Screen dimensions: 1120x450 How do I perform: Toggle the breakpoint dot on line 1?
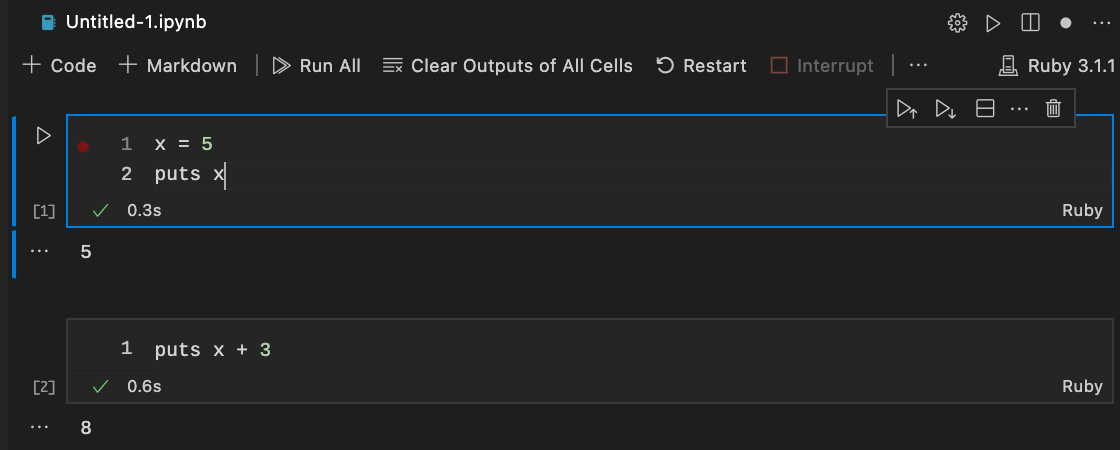(x=83, y=146)
